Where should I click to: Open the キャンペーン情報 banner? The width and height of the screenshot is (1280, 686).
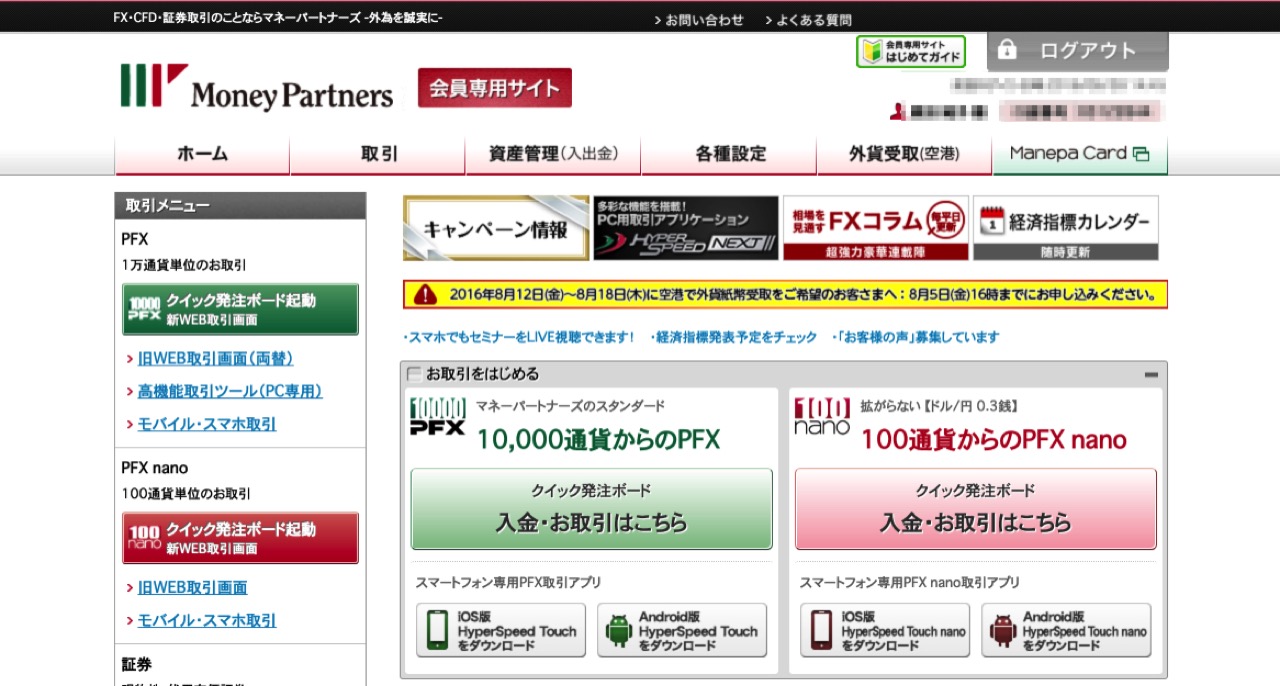pyautogui.click(x=496, y=228)
